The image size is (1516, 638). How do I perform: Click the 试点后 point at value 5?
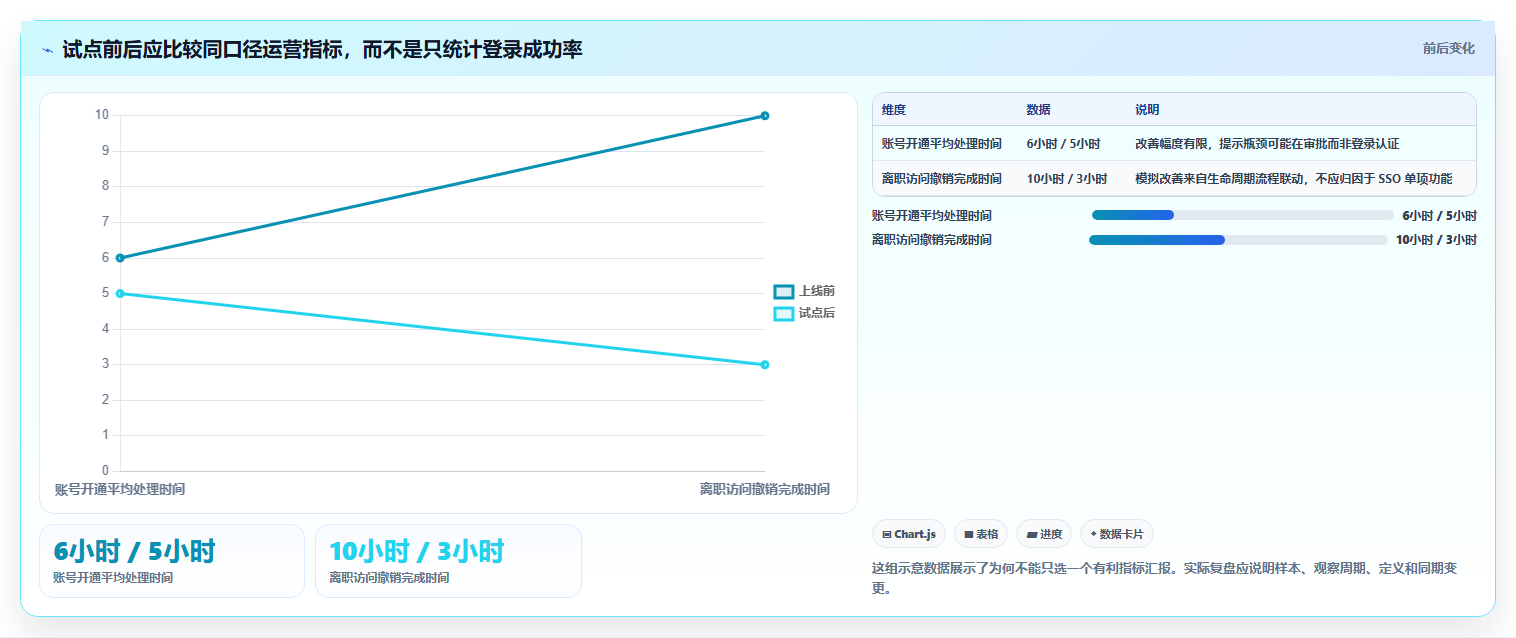point(120,293)
